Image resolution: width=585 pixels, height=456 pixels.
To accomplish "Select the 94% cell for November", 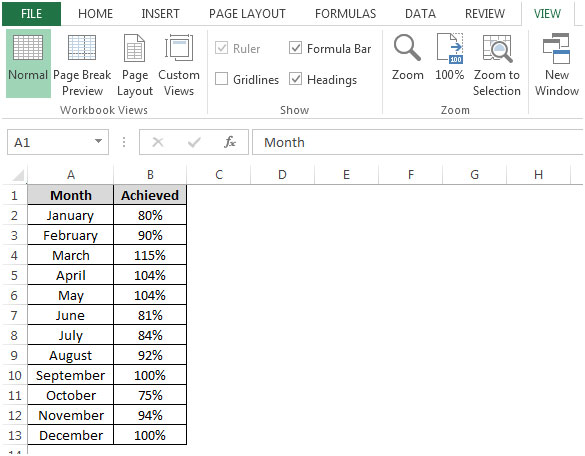I will point(150,415).
